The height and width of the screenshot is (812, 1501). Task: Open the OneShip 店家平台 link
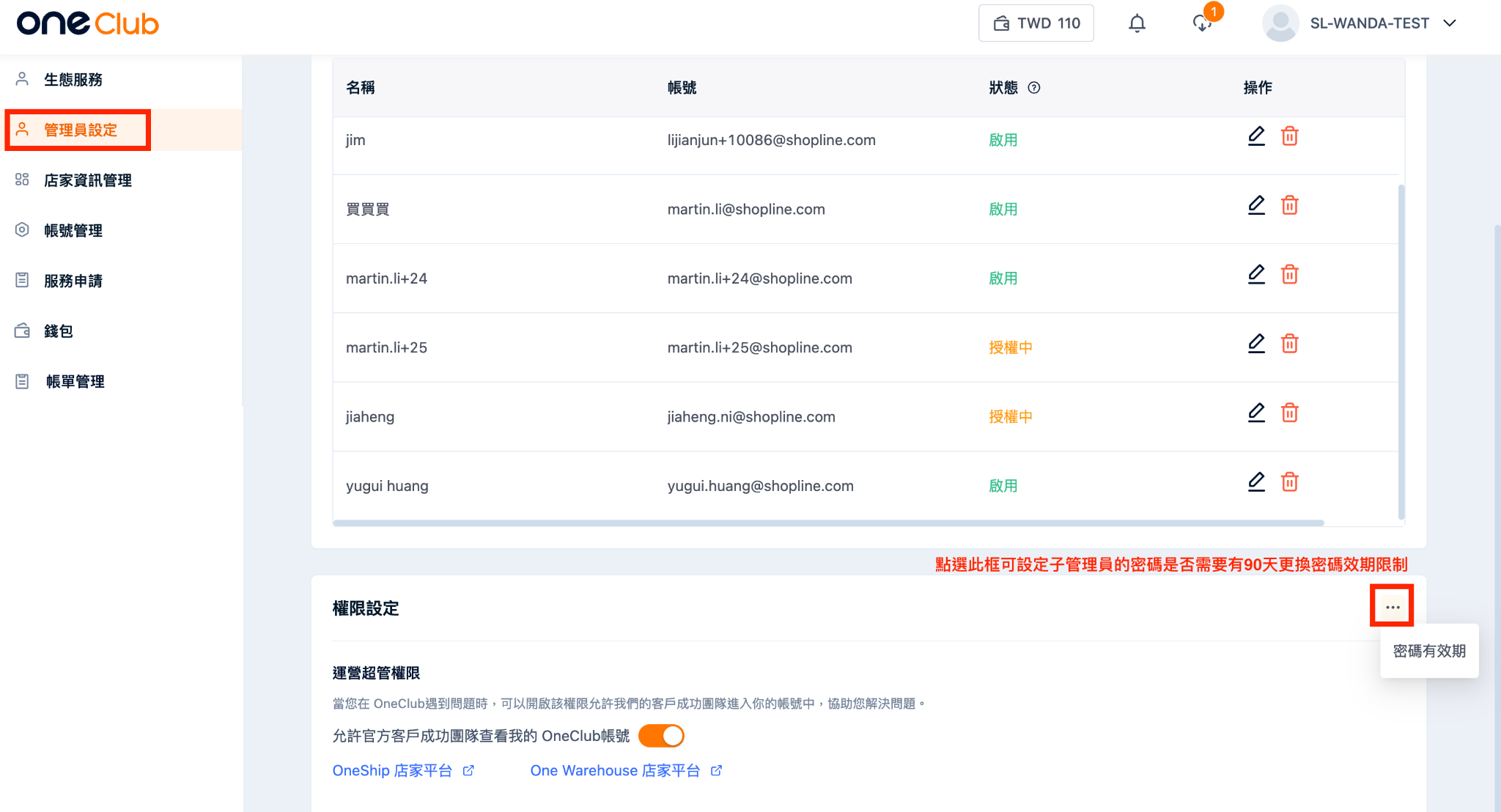click(x=403, y=770)
